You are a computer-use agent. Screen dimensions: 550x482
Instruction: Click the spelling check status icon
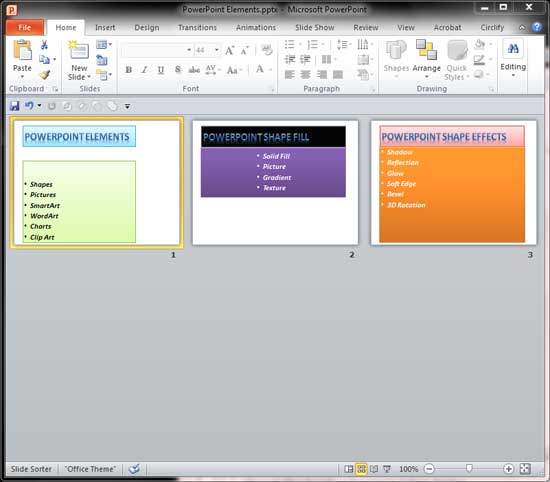coord(134,468)
